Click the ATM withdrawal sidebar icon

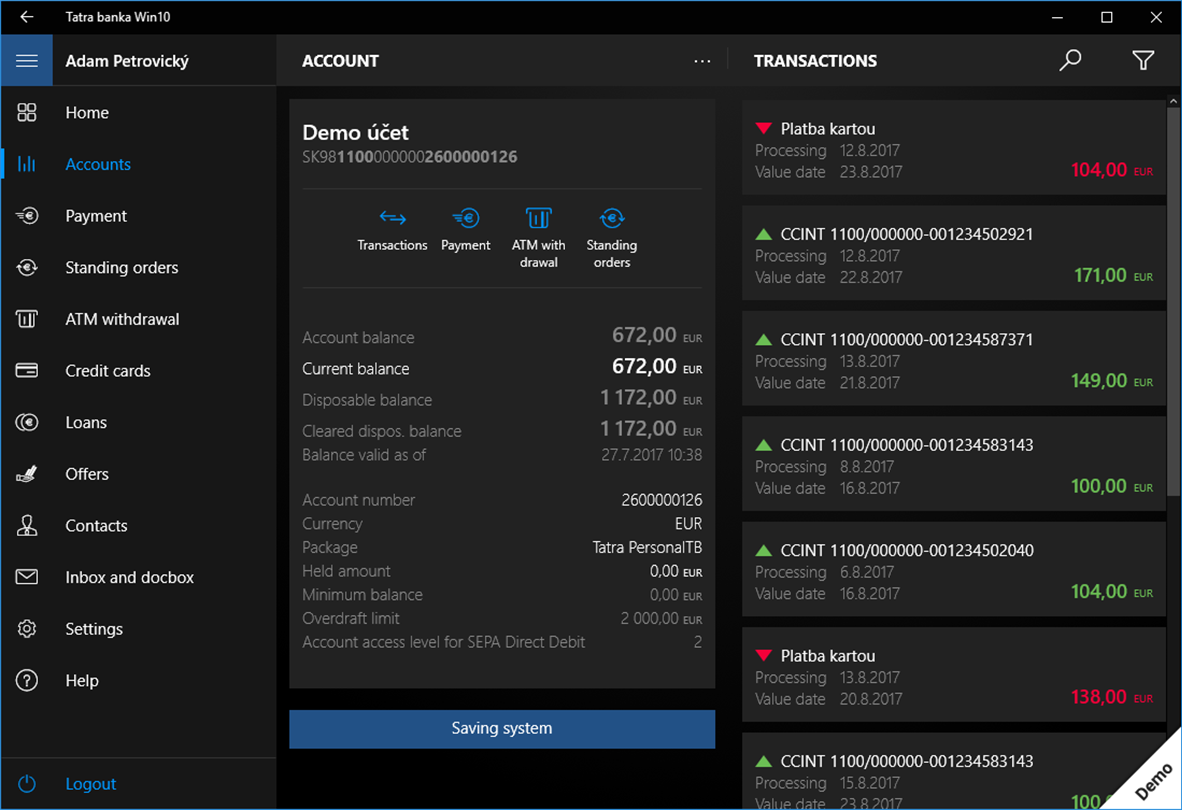point(26,319)
